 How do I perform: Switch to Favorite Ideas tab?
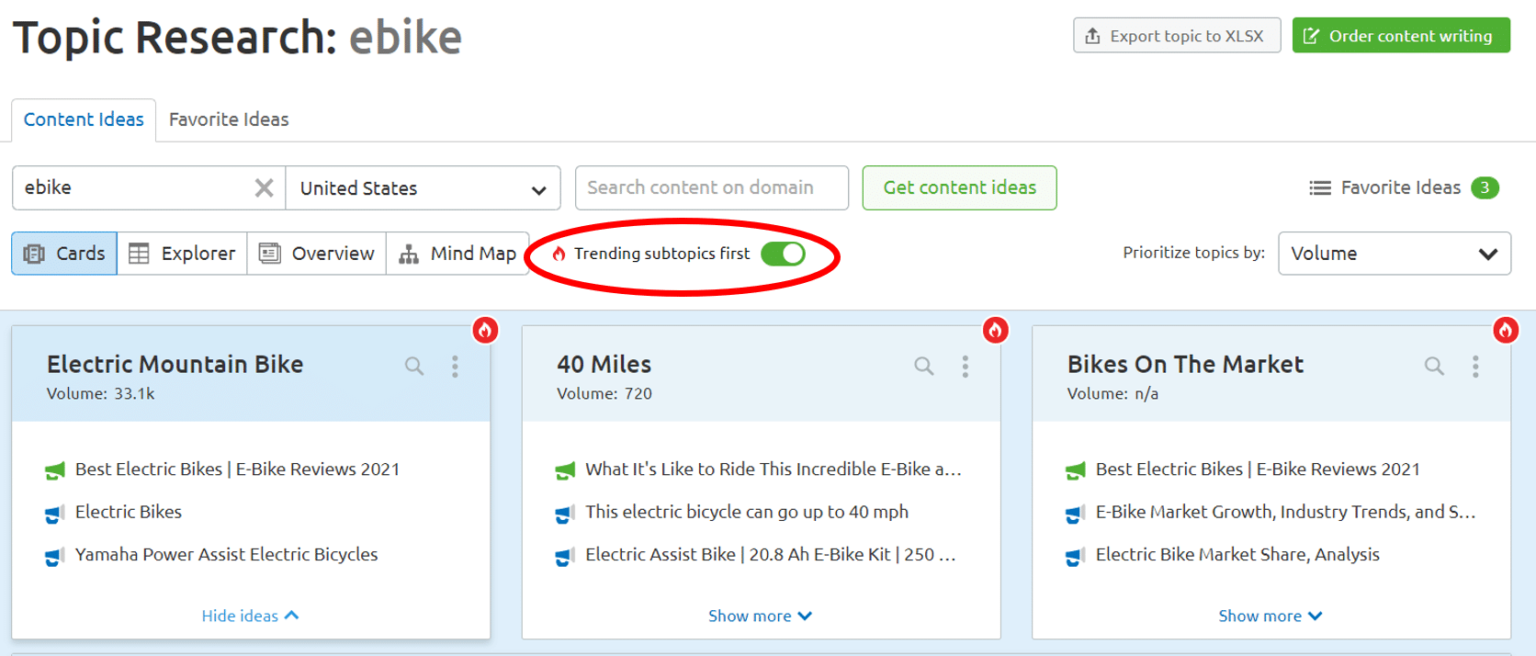(229, 120)
